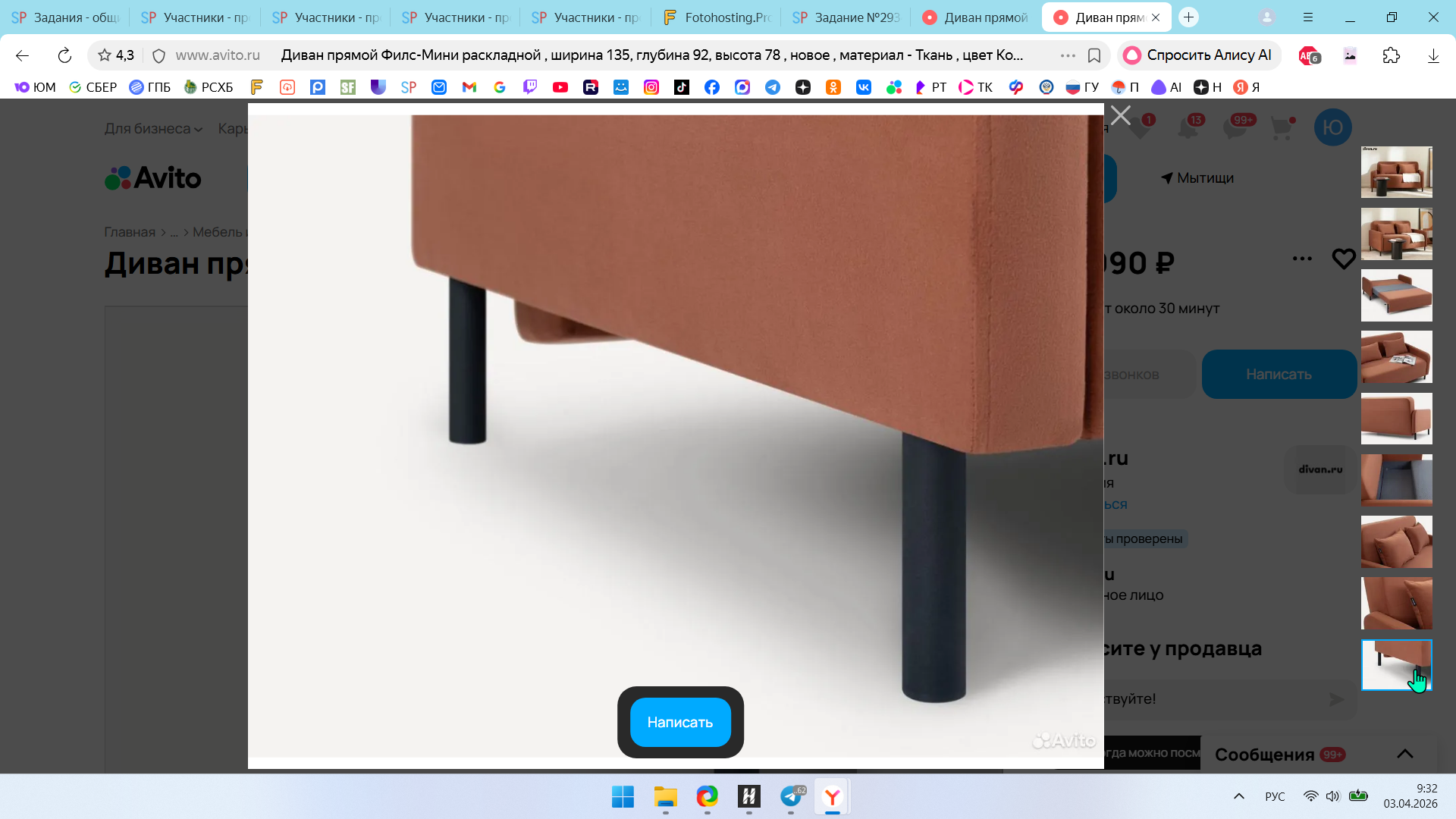Image resolution: width=1456 pixels, height=819 pixels.
Task: Open the listing three-dots more options
Action: coord(1301,259)
